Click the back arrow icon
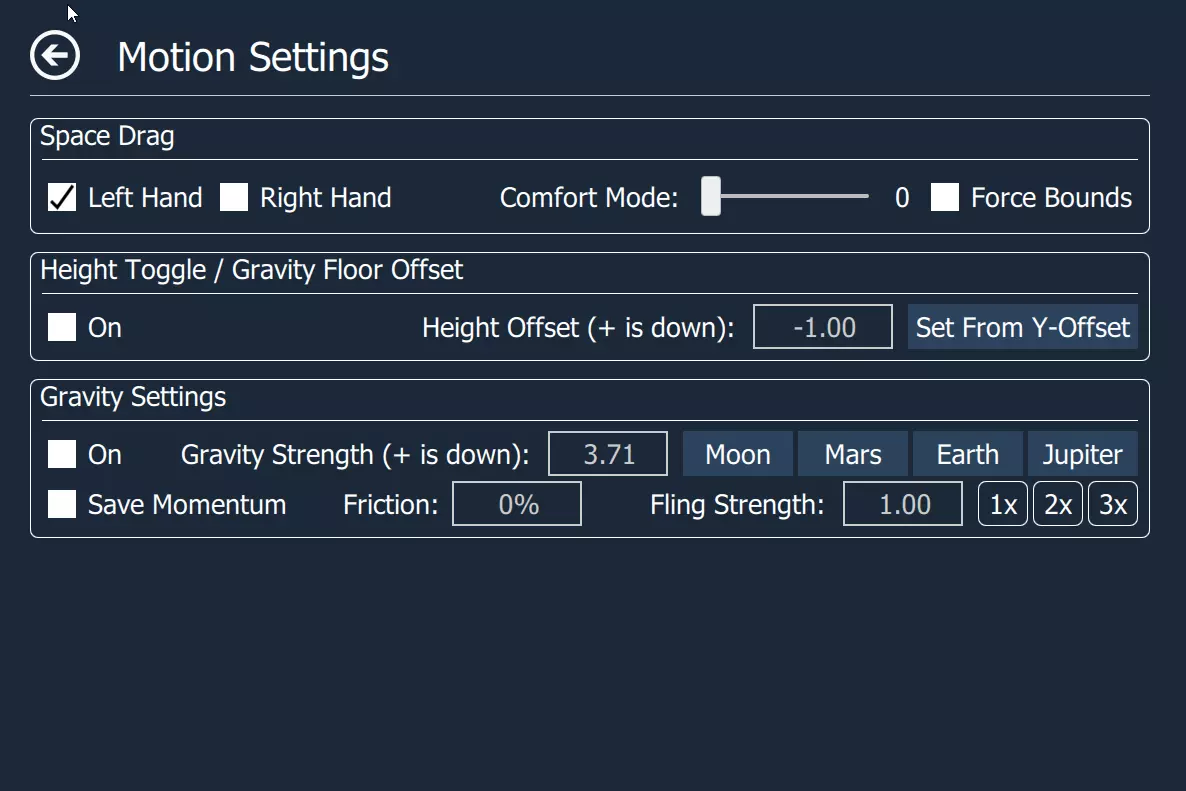 click(x=55, y=55)
